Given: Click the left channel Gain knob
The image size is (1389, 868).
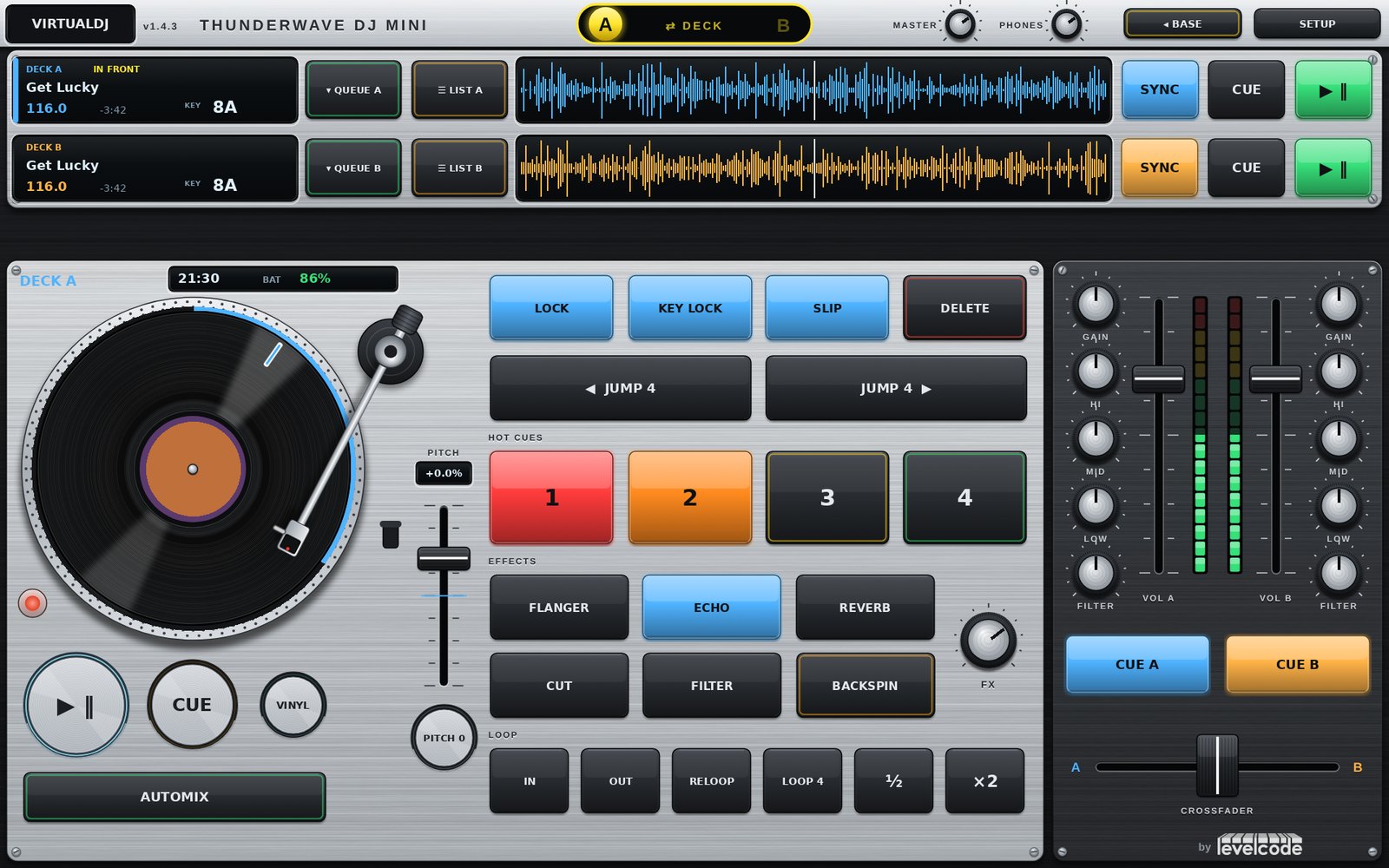Looking at the screenshot, I should click(1096, 304).
